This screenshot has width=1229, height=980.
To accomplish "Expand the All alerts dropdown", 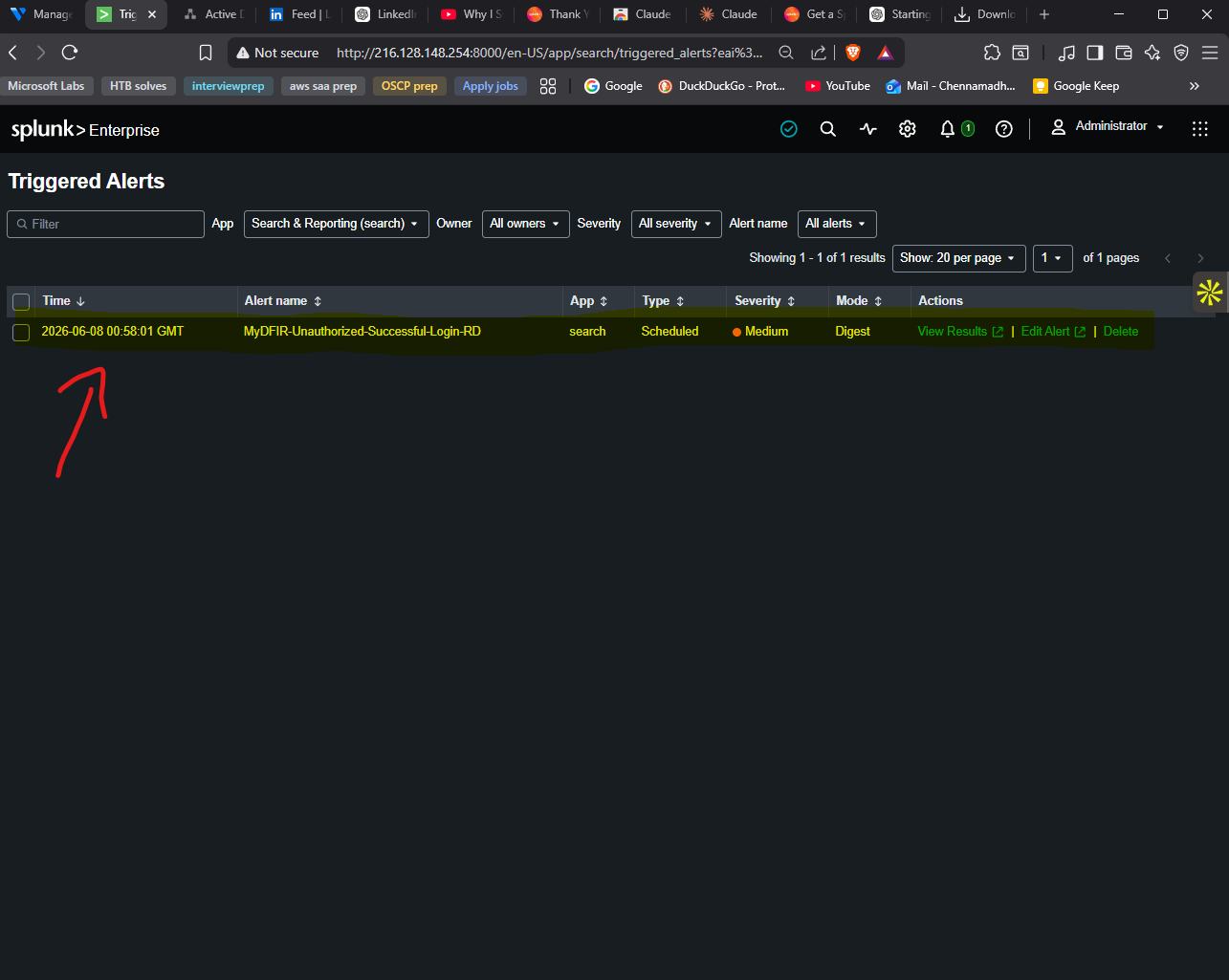I will 837,224.
